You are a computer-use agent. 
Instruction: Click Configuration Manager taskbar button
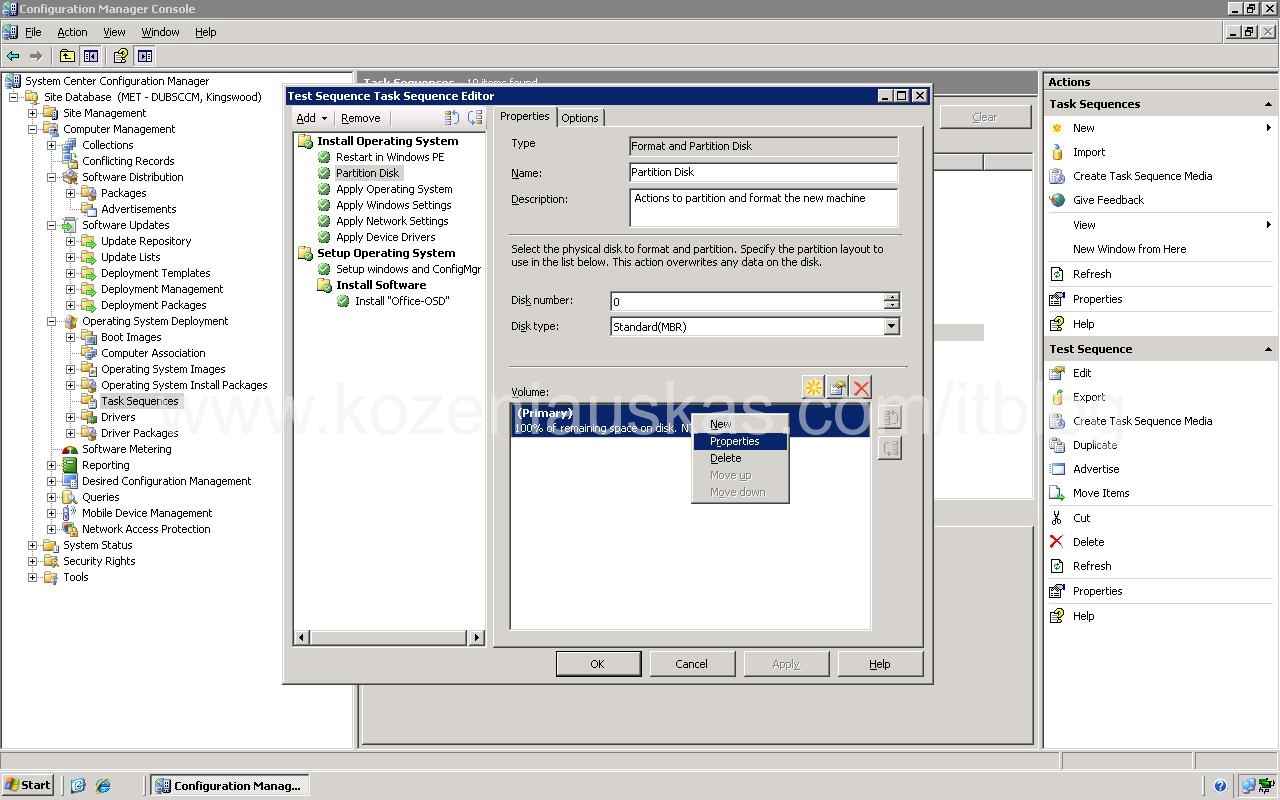coord(229,785)
